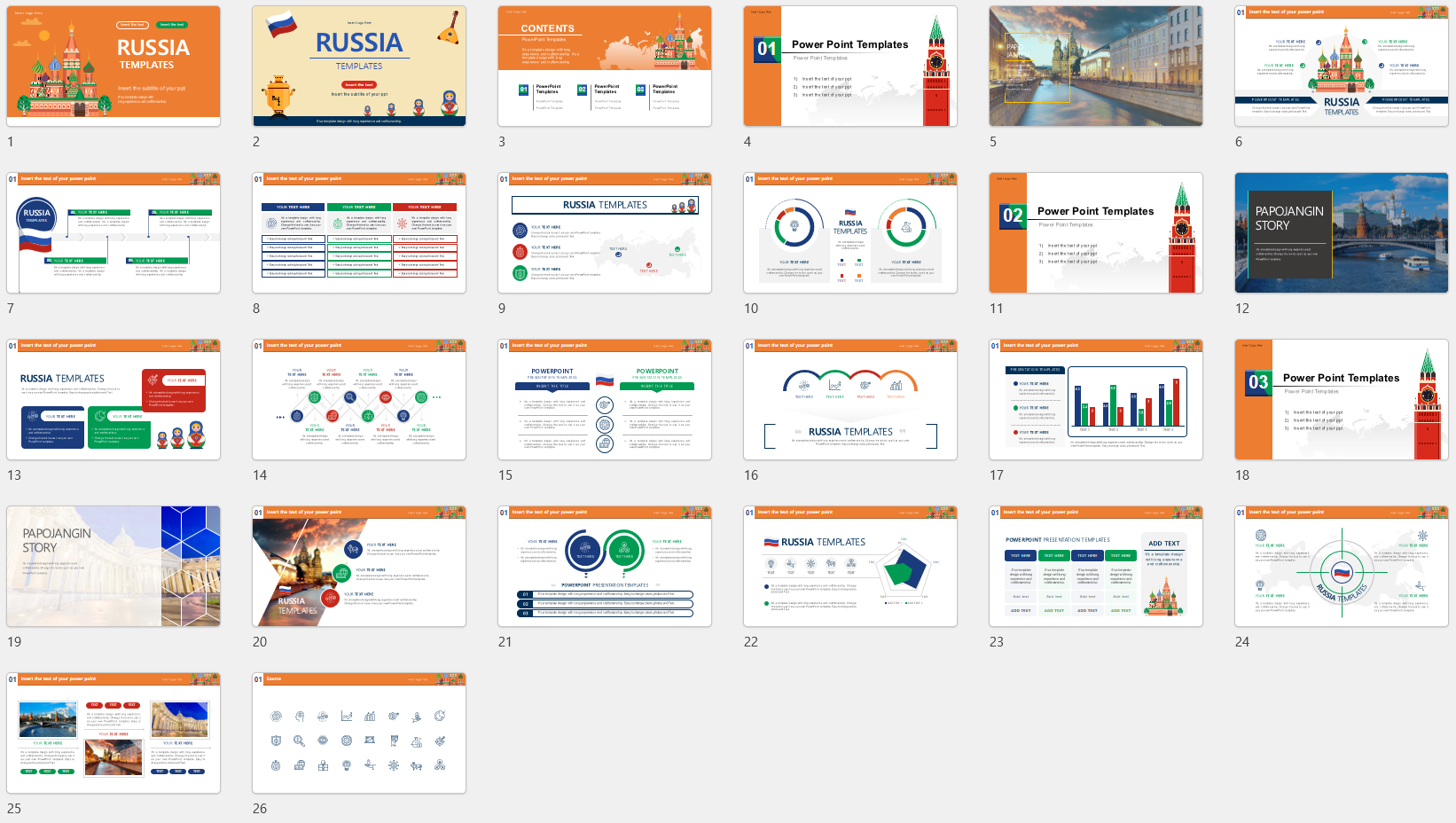Click the slide number label "8"
Viewport: 1456px width, 823px height.
tap(256, 309)
